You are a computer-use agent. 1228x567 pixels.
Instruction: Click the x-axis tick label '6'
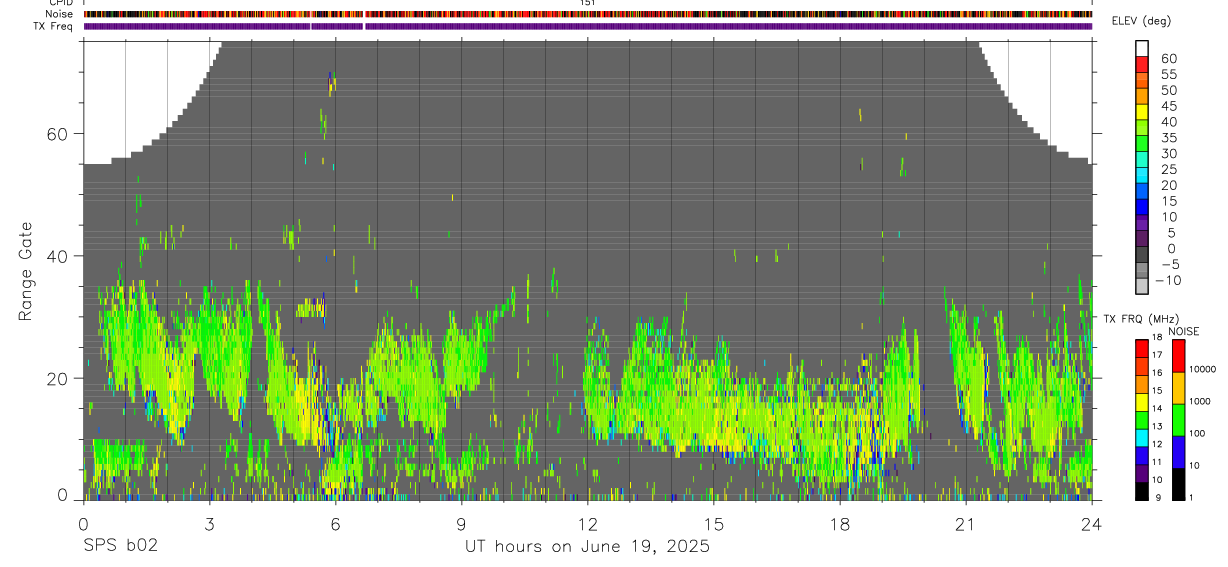[335, 523]
